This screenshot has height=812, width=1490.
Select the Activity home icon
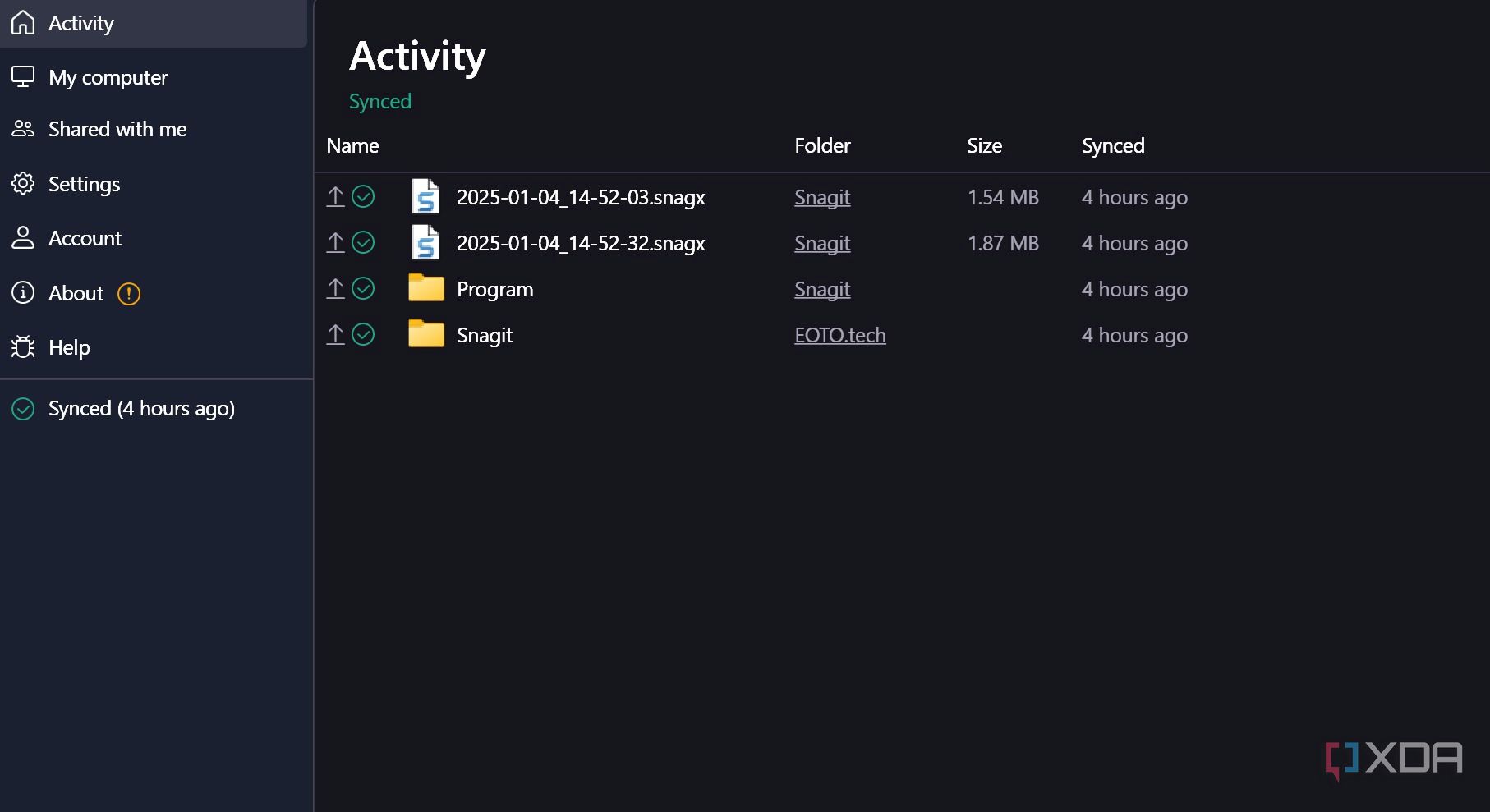[22, 22]
